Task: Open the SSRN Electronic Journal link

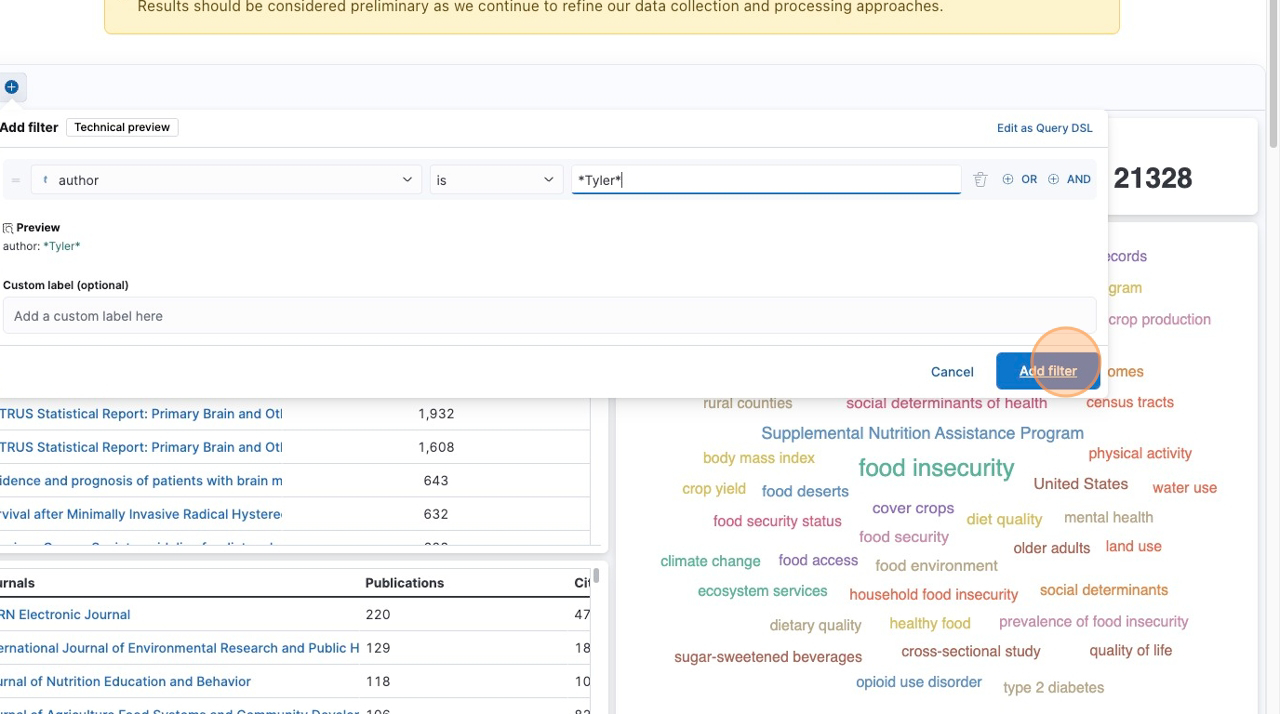Action: (x=66, y=615)
